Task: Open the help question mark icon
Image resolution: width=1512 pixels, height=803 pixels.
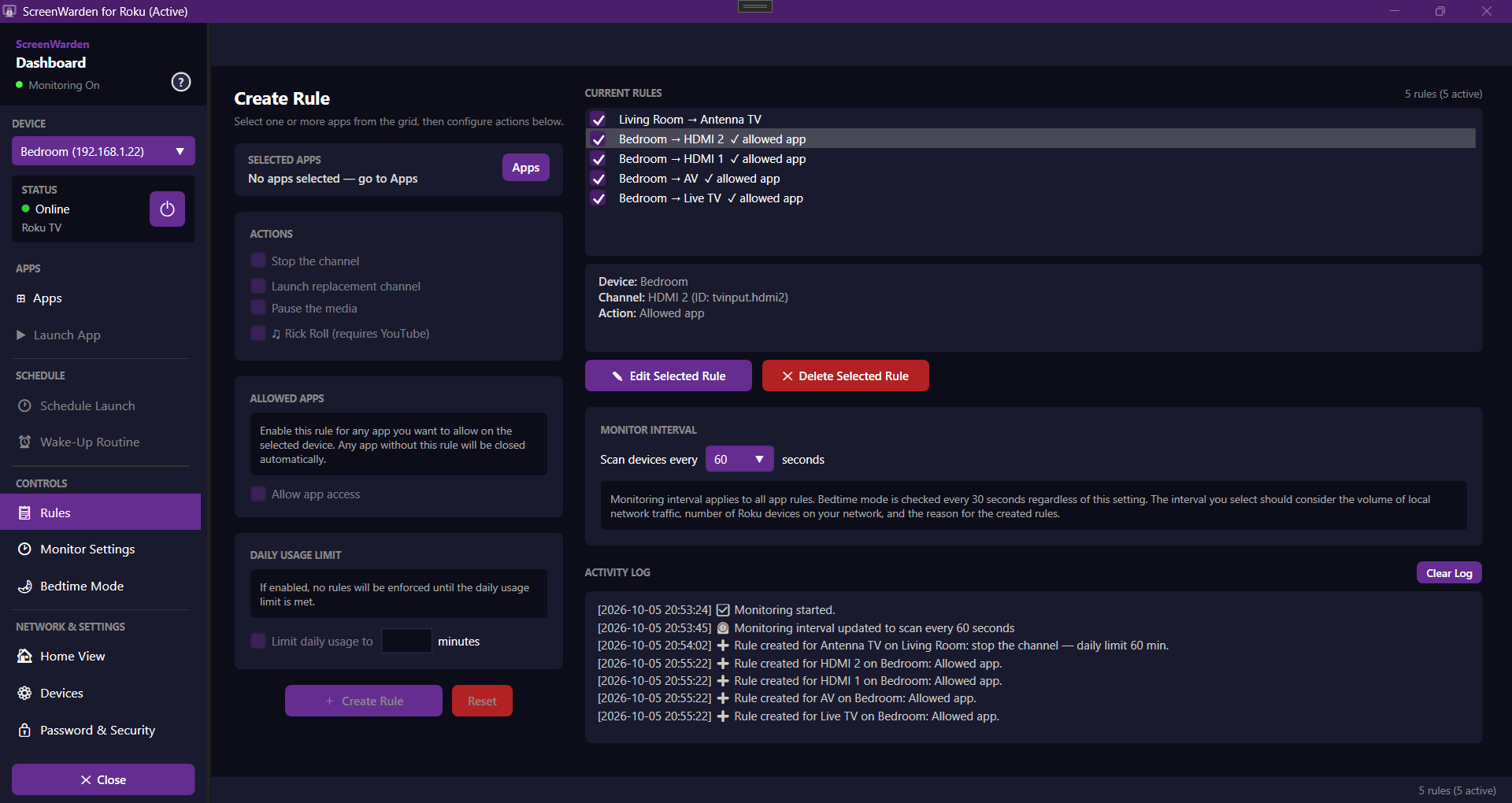Action: point(181,82)
